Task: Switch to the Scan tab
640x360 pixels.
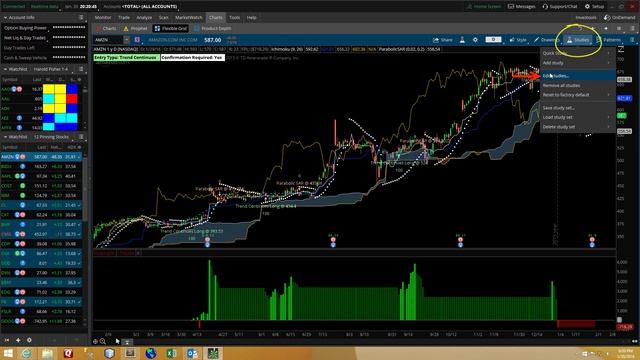Action: 163,18
